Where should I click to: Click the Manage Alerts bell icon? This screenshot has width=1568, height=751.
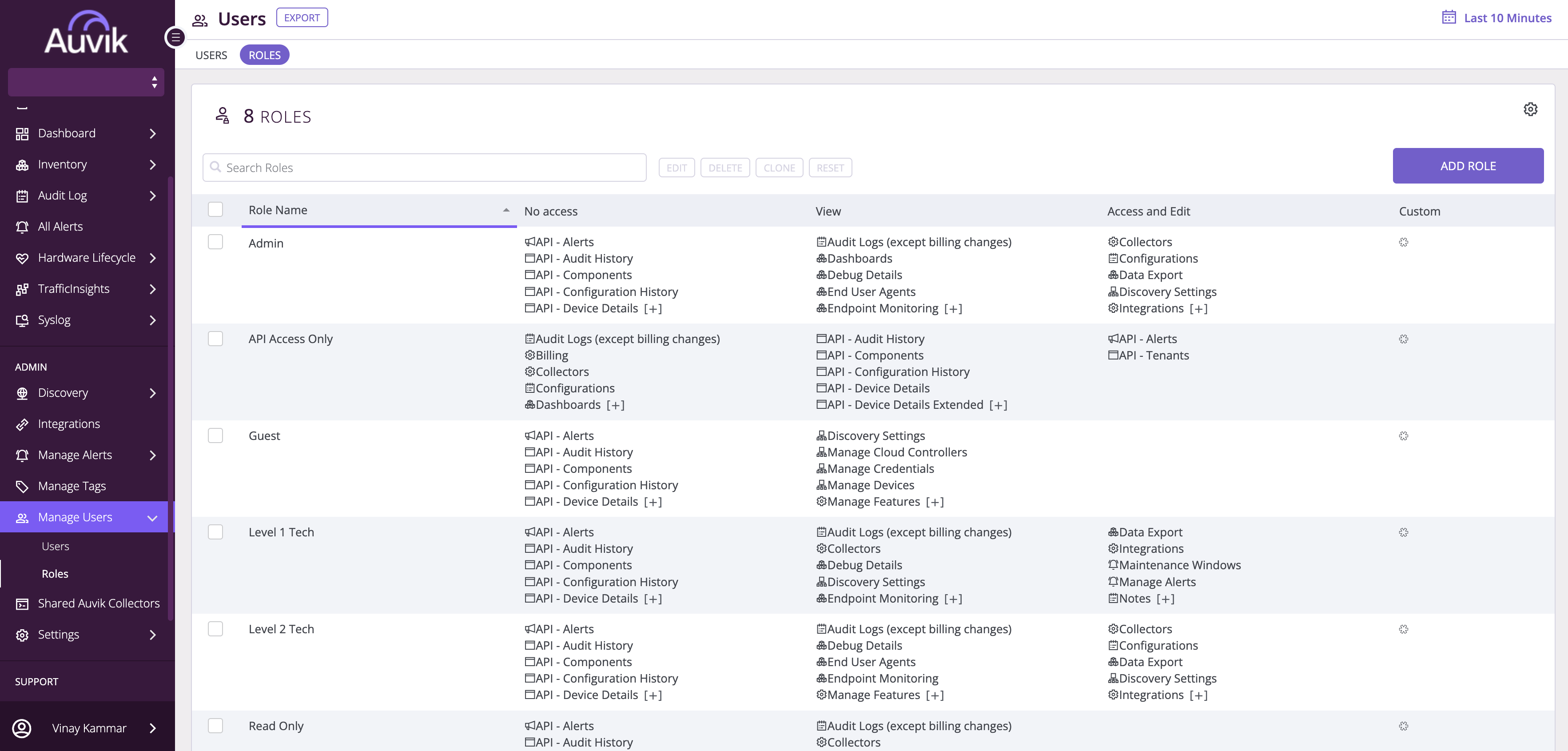pyautogui.click(x=22, y=455)
